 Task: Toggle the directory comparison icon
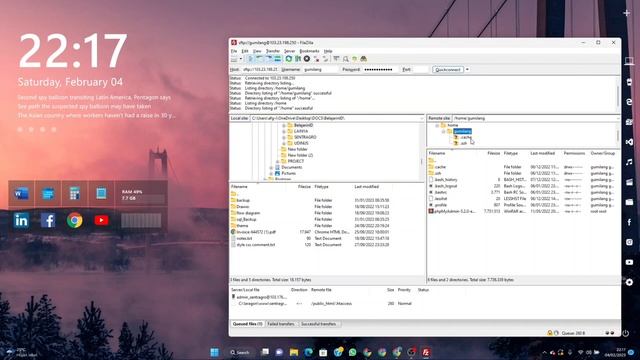[345, 59]
